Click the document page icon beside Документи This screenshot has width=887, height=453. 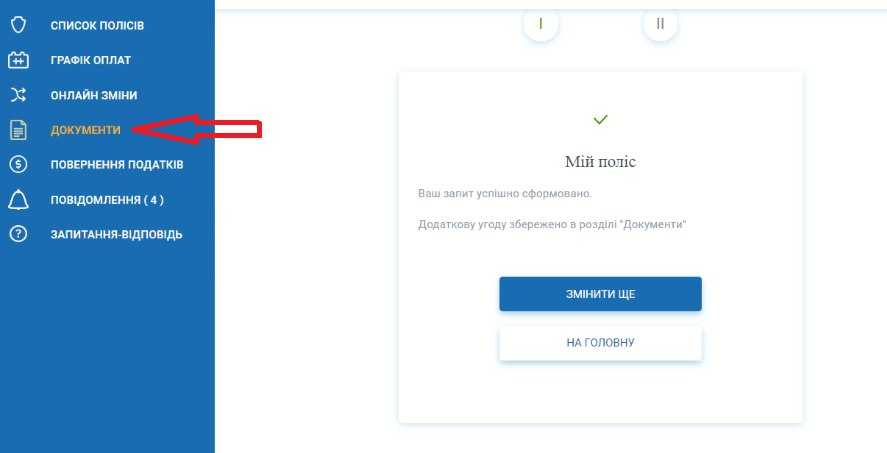[18, 130]
